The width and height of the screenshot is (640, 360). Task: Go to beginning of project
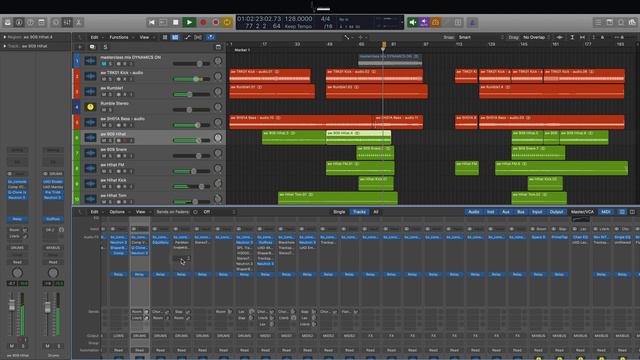click(151, 22)
